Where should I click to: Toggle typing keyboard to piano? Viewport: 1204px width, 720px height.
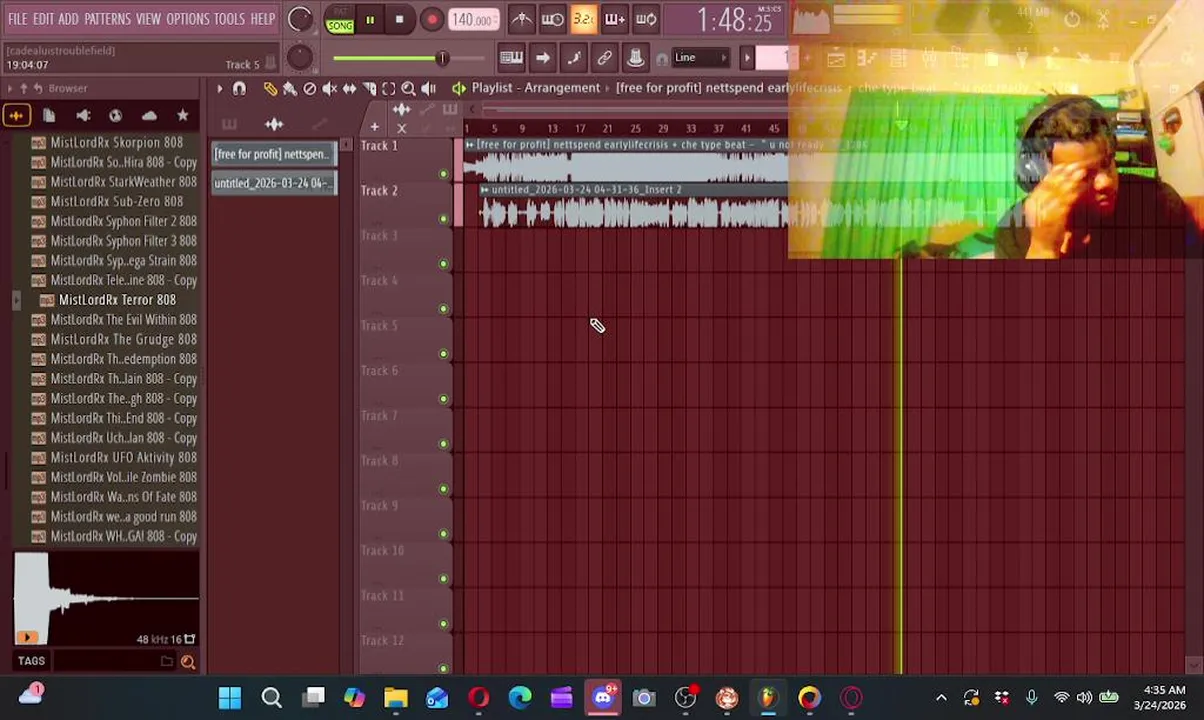pyautogui.click(x=511, y=58)
